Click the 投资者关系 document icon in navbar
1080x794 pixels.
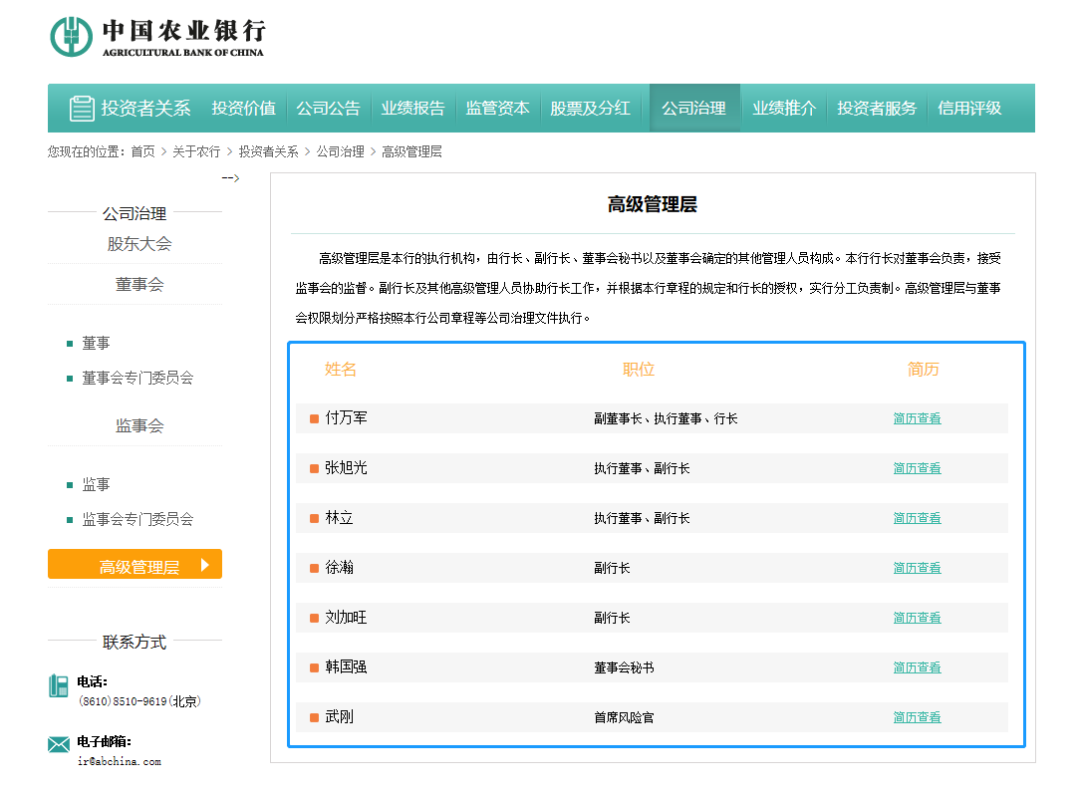point(81,108)
